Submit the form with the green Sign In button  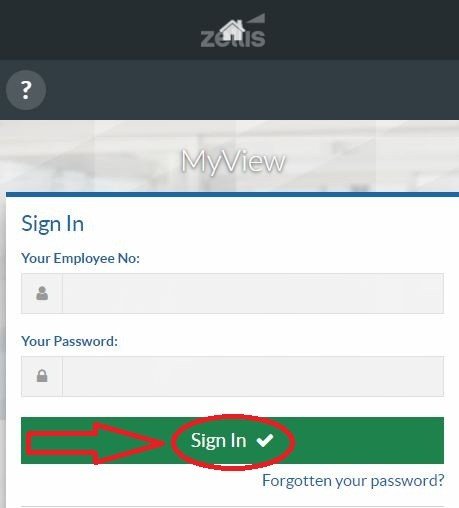point(232,440)
